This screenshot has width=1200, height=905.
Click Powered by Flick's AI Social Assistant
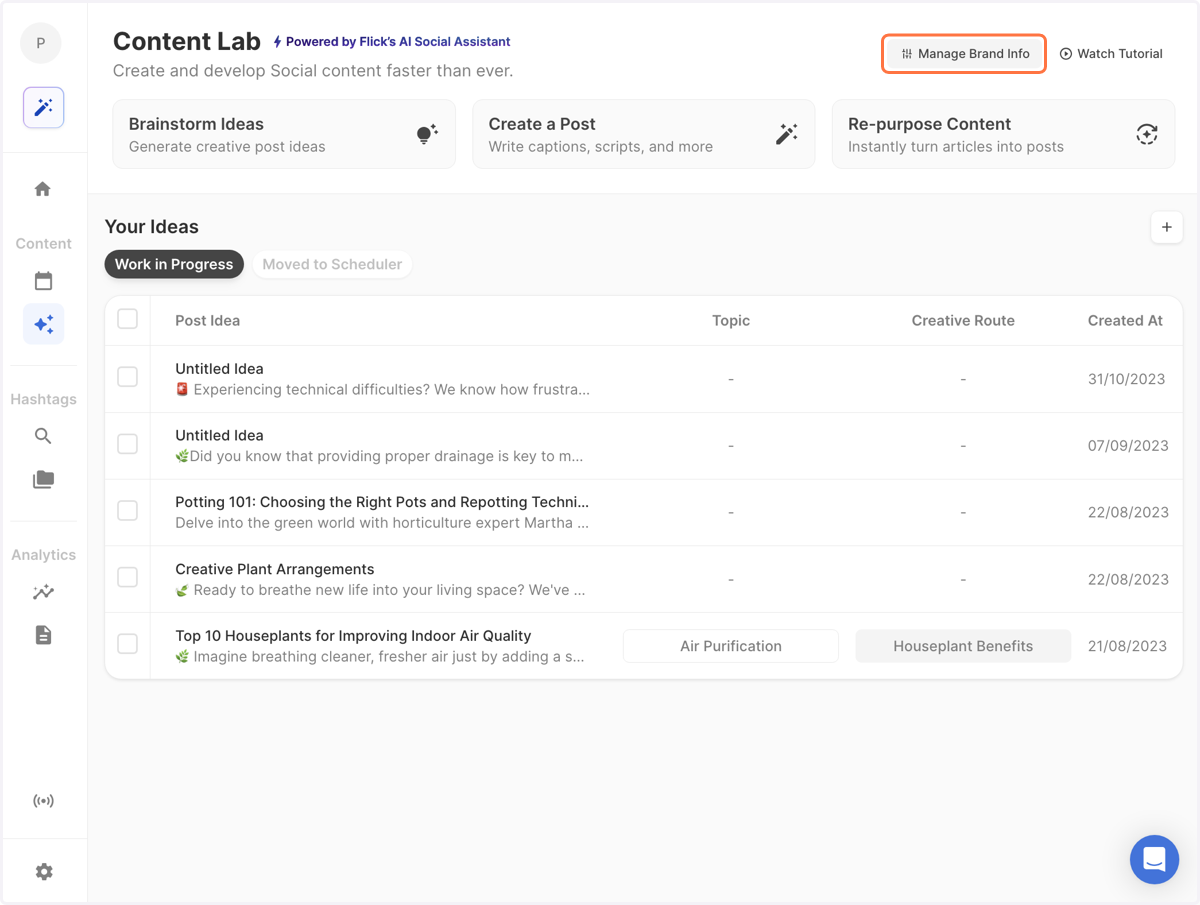click(392, 42)
